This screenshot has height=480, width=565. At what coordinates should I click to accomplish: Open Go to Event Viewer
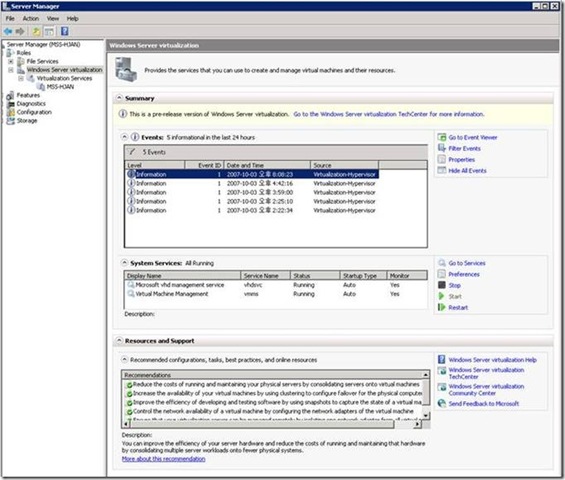[472, 137]
